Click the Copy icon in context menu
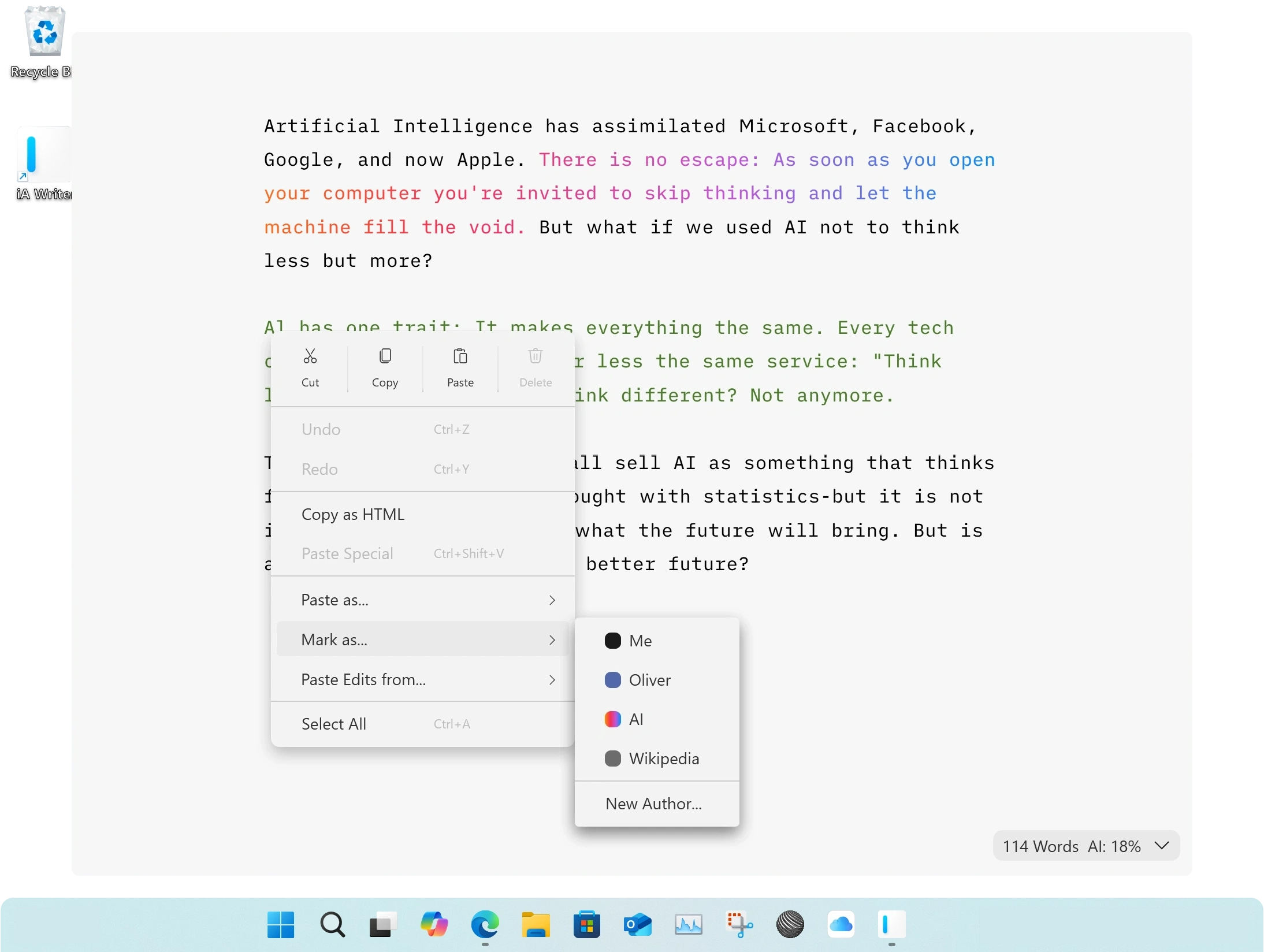Screen dimensions: 1264x952 pos(385,356)
